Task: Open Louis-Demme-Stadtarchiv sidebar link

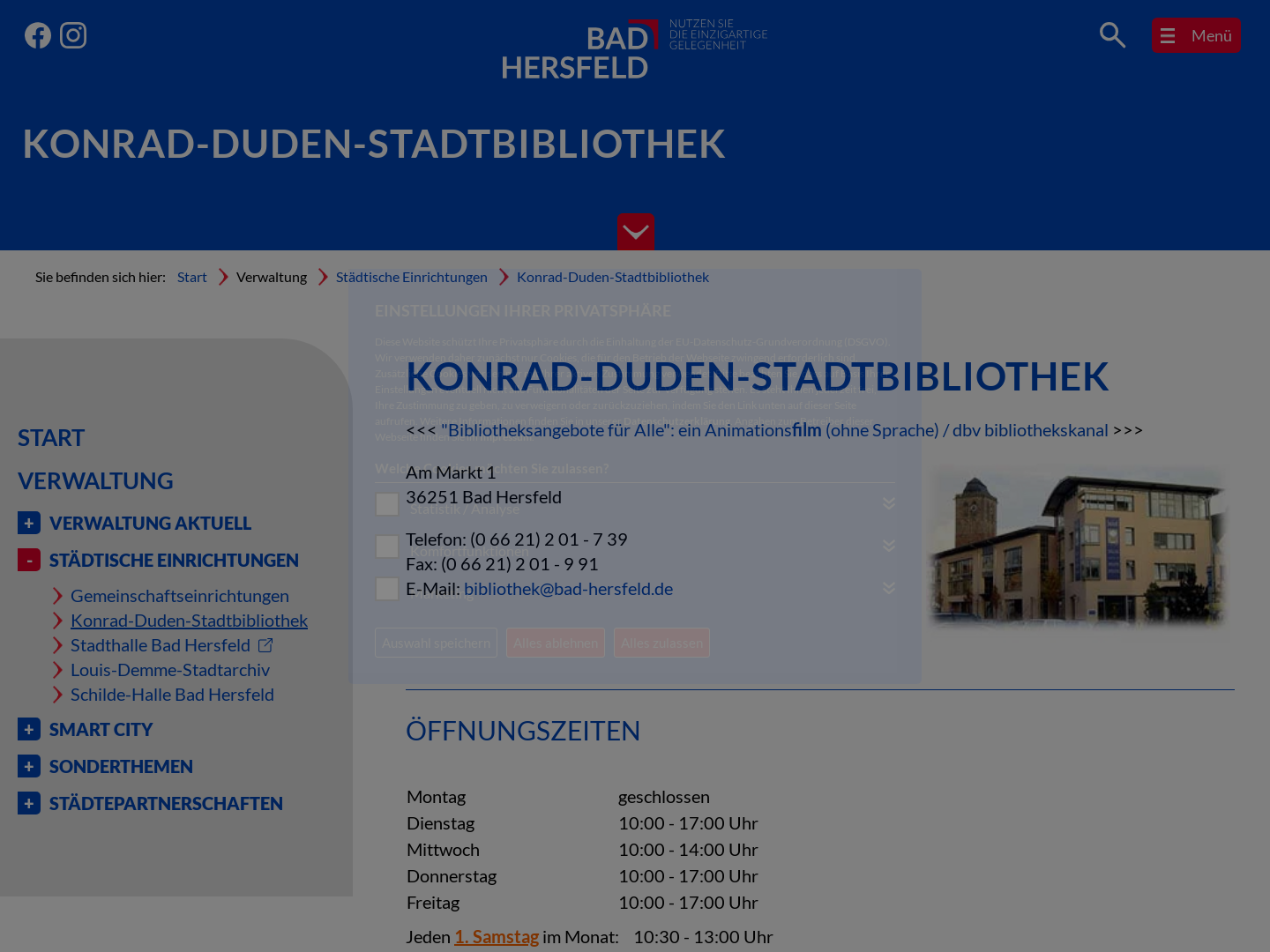Action: pyautogui.click(x=170, y=670)
